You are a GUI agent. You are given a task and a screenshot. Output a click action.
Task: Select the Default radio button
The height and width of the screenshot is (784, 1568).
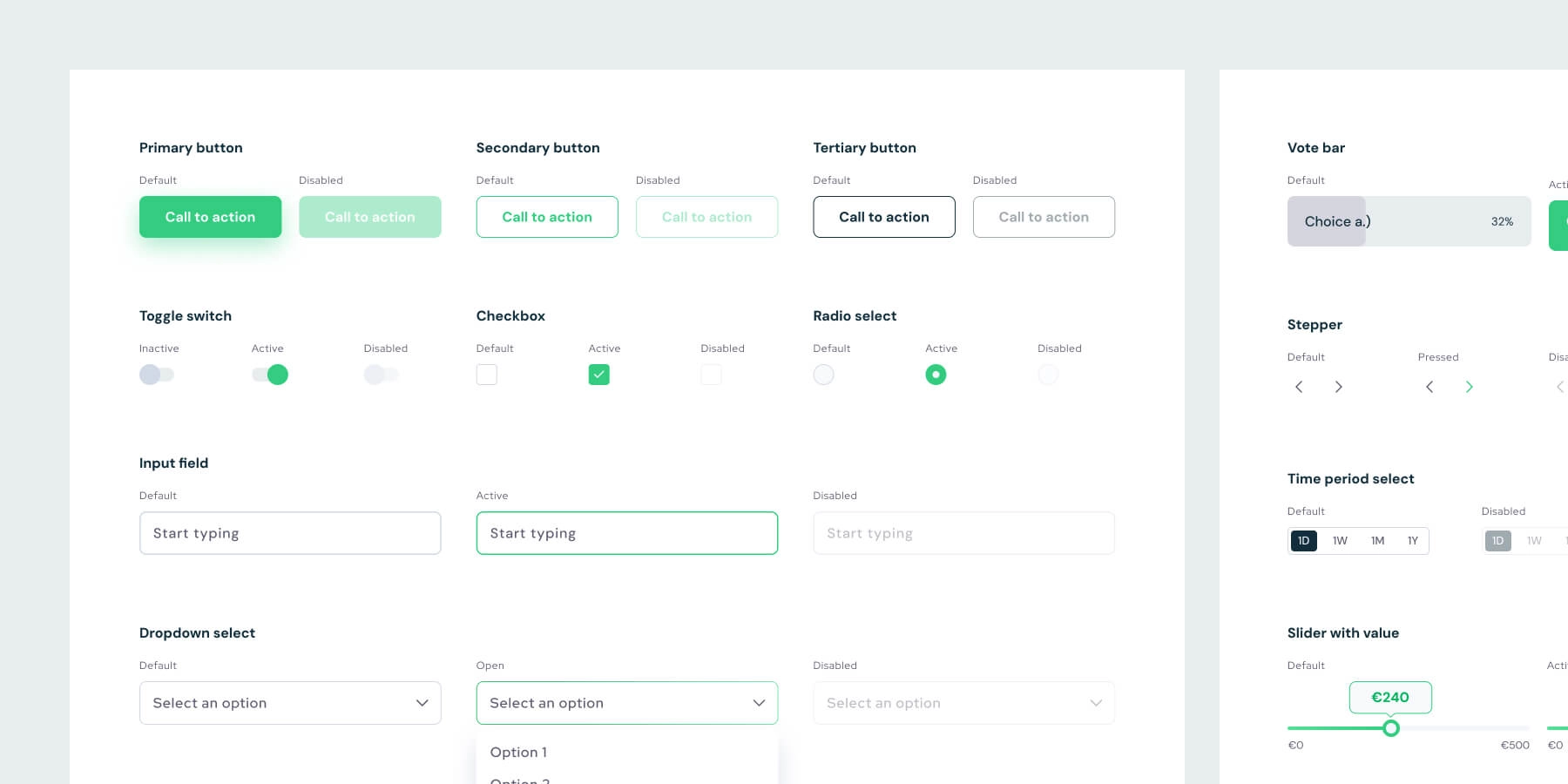pos(823,375)
